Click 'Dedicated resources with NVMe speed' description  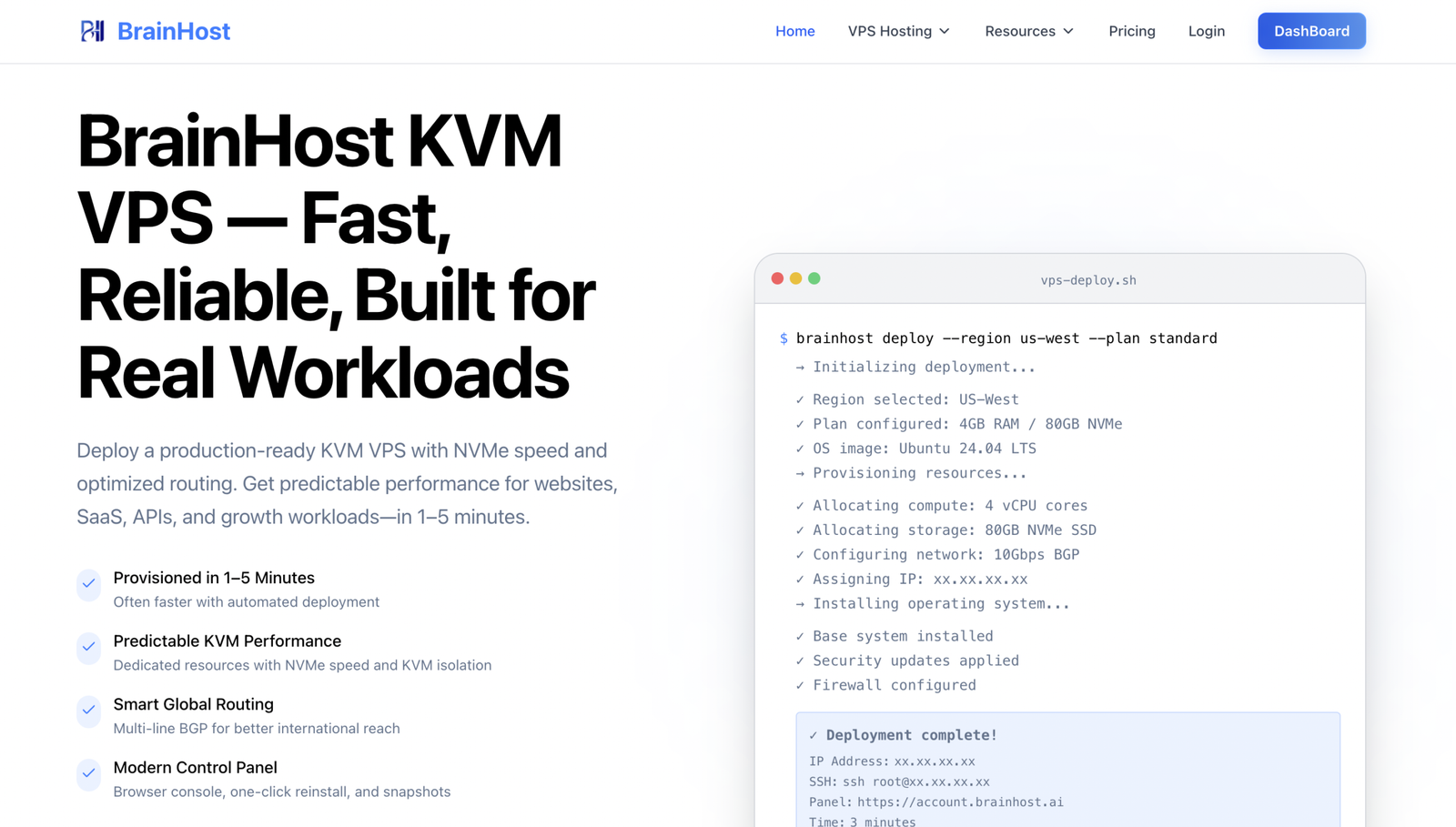[x=302, y=665]
